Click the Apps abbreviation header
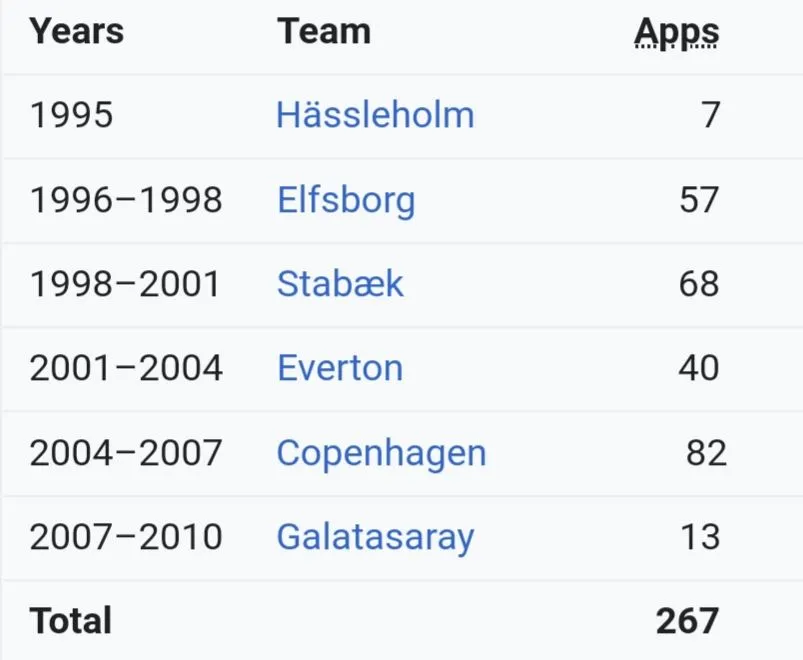This screenshot has width=803, height=660. point(677,32)
